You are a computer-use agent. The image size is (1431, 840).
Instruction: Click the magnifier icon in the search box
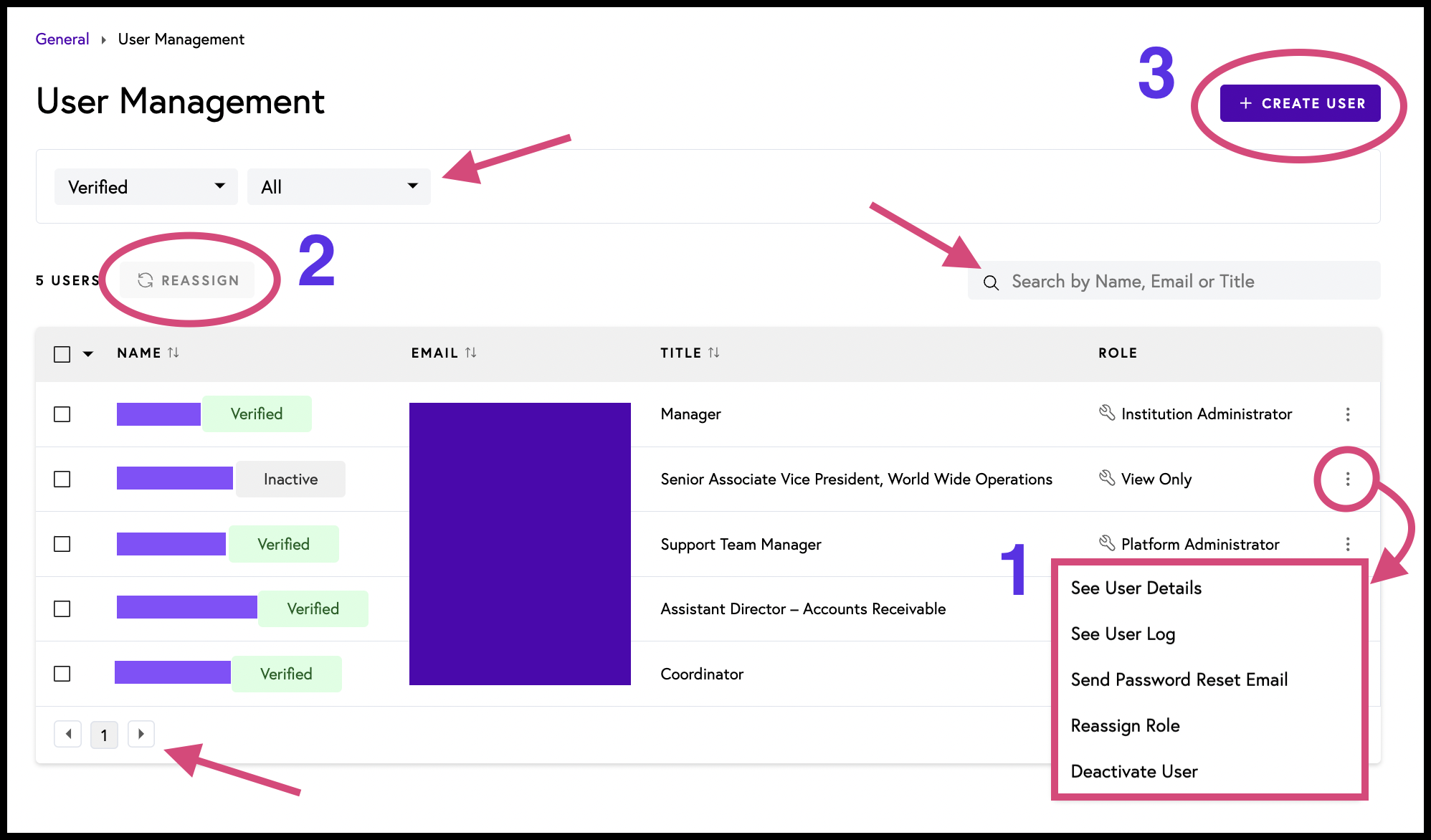991,282
